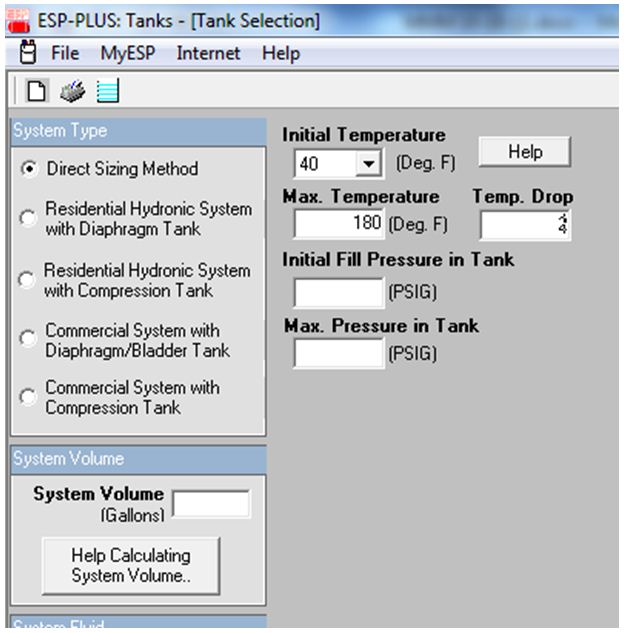
Task: Click the Max. Pressure in Tank label
Action: coord(381,325)
